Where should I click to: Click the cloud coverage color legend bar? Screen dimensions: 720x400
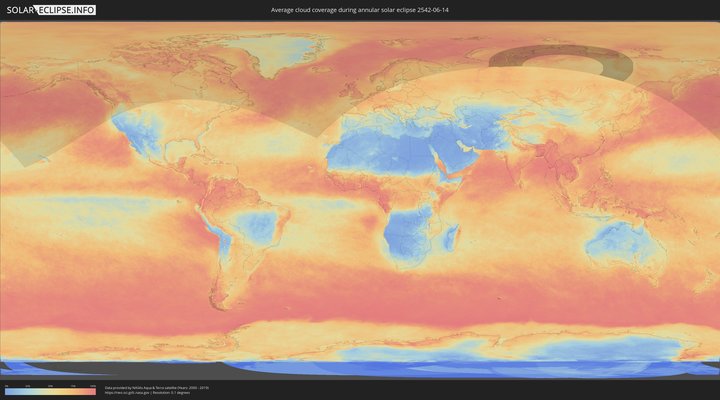(x=50, y=391)
